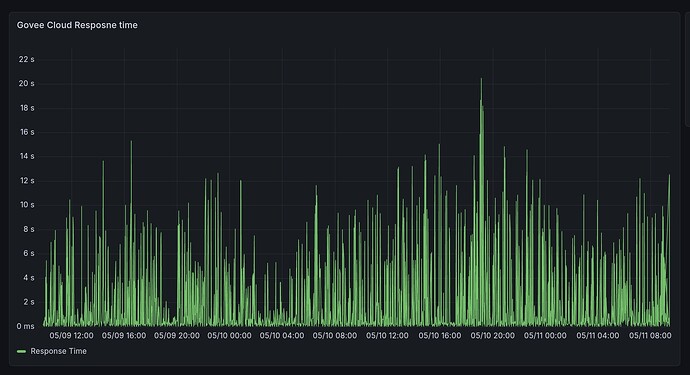Click the green Response Time legend color swatch
Viewport: 690px width, 375px height.
pos(21,351)
